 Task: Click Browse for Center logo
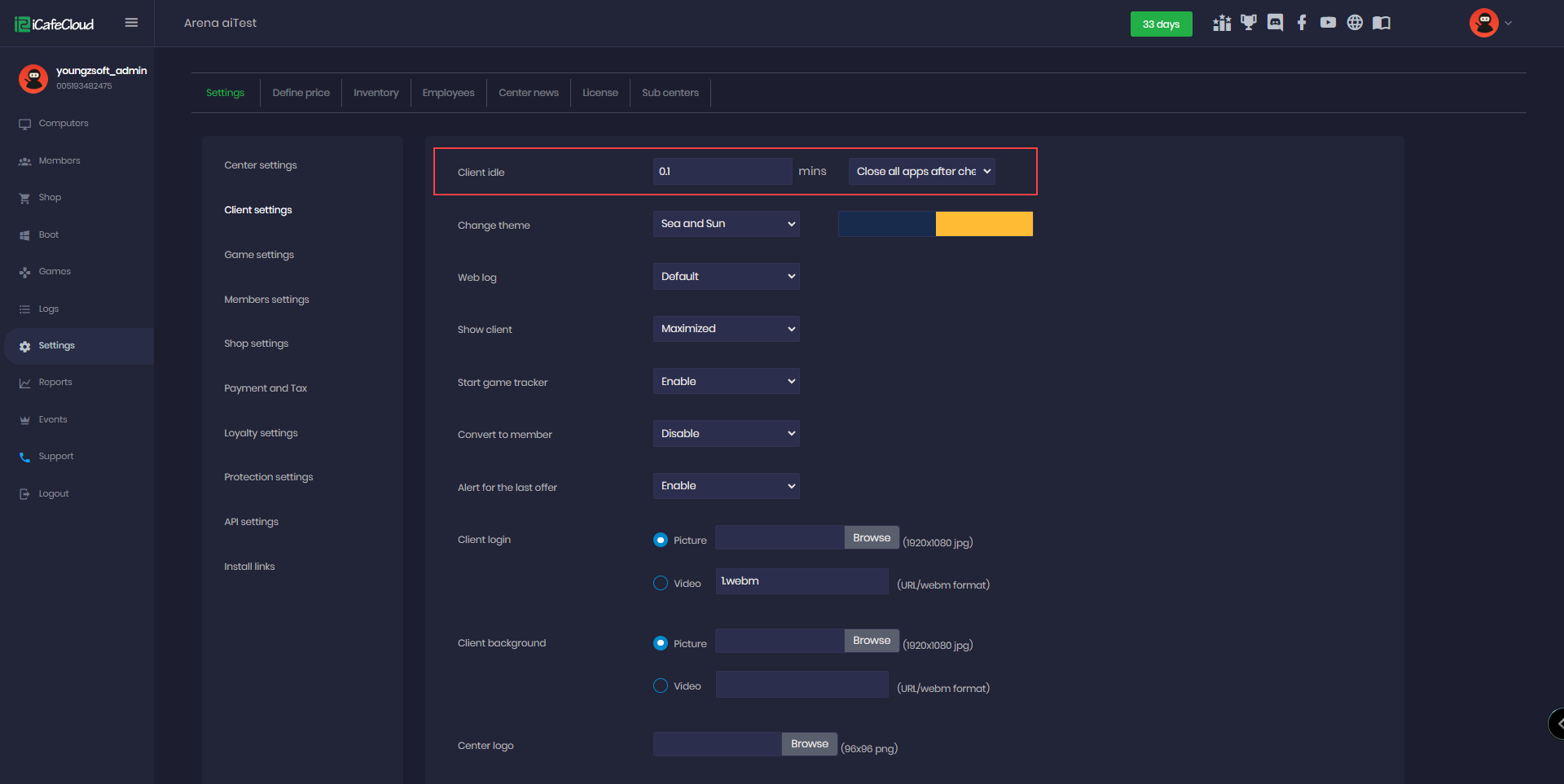pyautogui.click(x=809, y=744)
